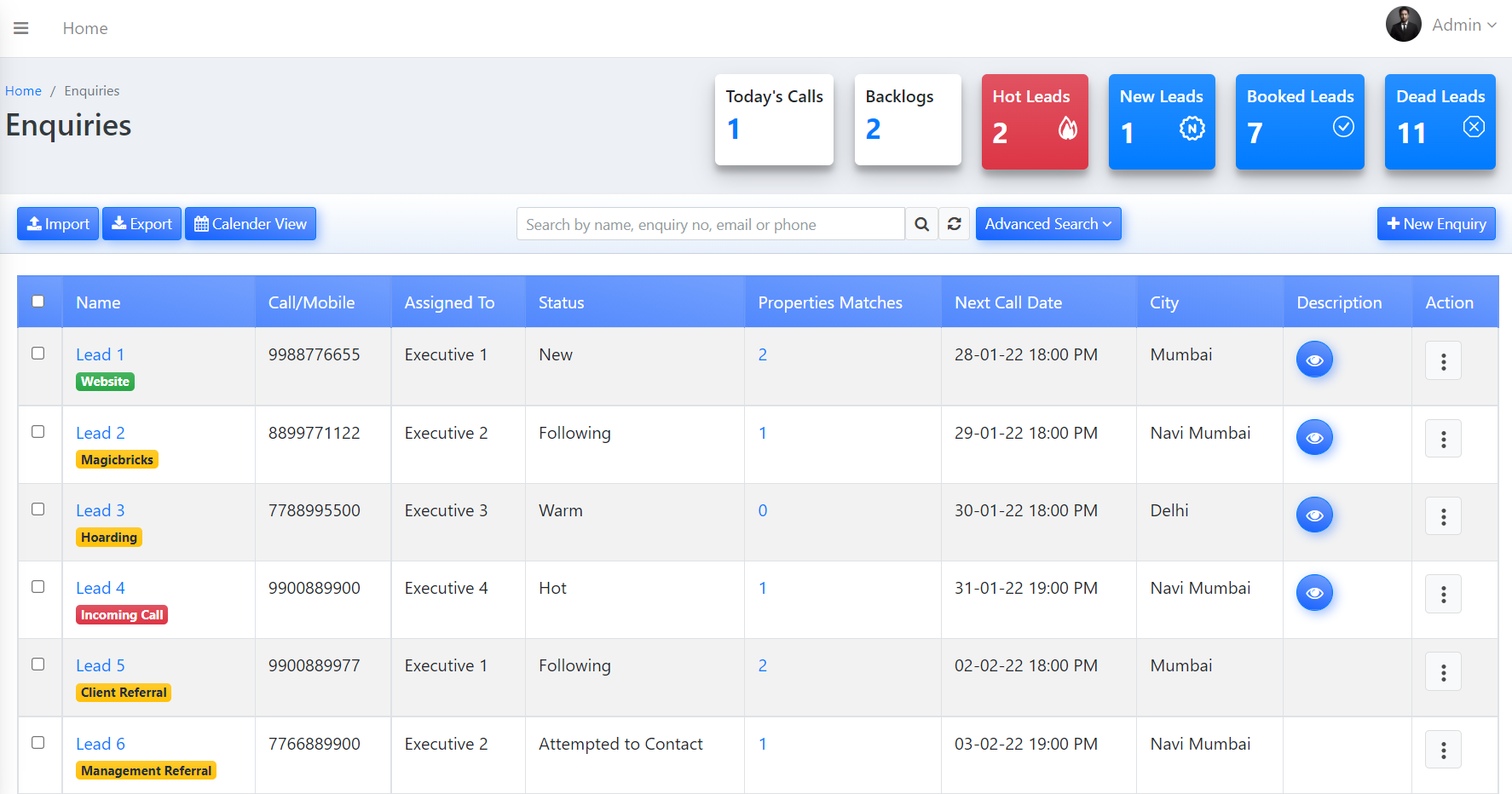Click the search magnifier button

921,224
